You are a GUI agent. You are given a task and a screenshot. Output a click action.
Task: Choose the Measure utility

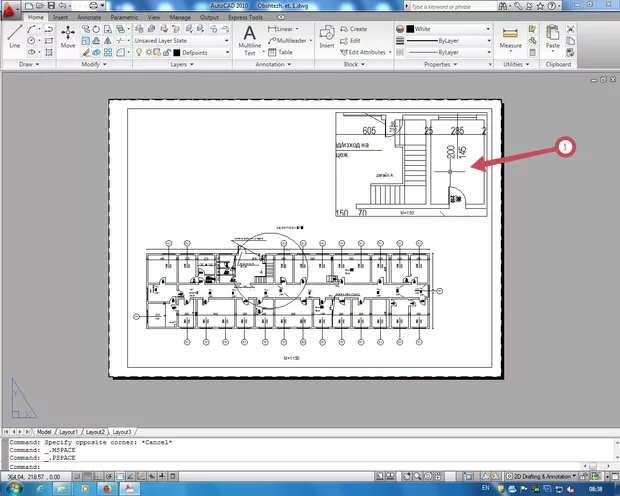[x=511, y=38]
